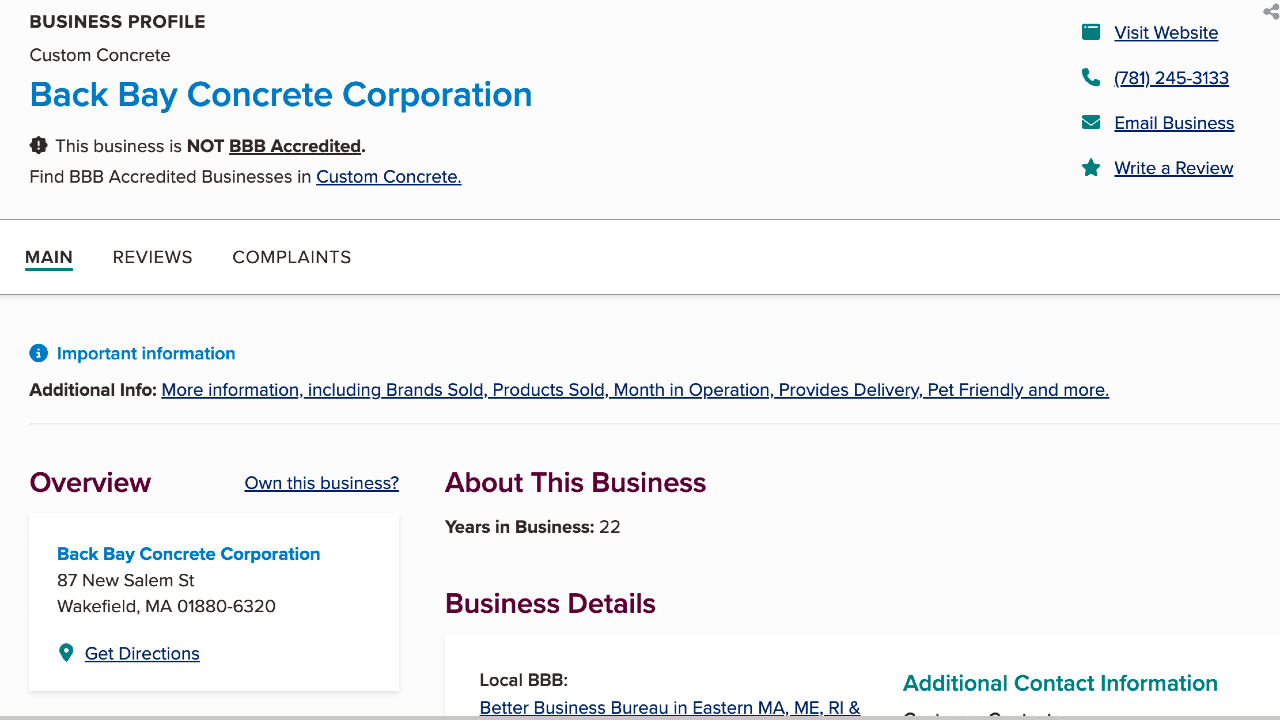This screenshot has width=1280, height=720.
Task: Click the Important information info icon
Action: (x=38, y=353)
